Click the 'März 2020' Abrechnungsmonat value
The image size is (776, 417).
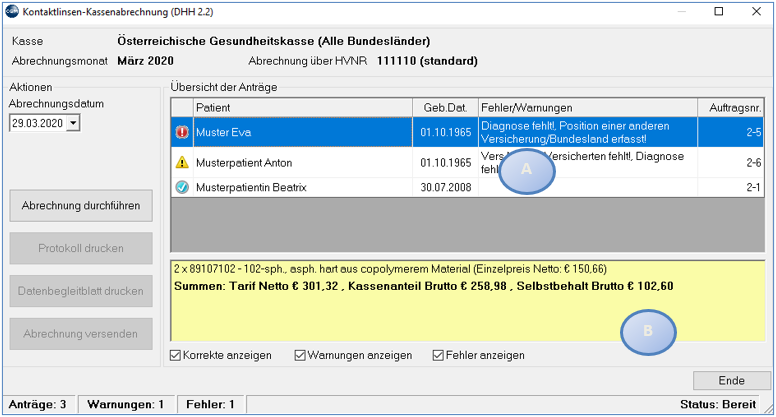pos(146,61)
